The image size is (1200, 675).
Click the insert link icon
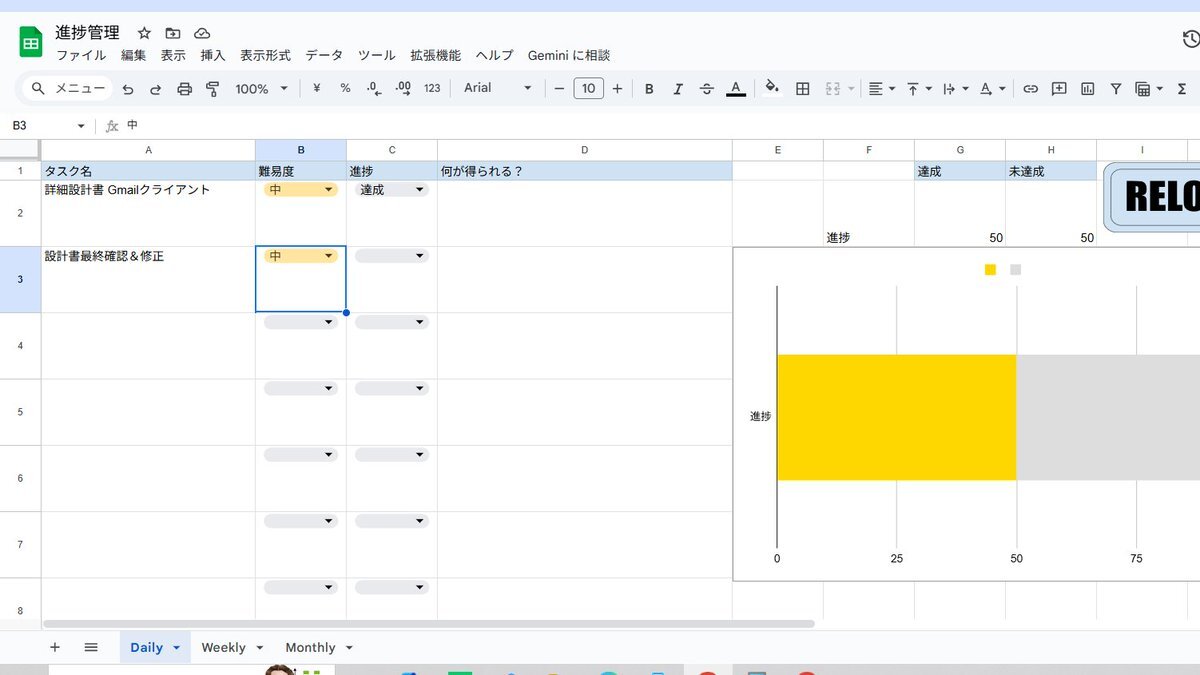pyautogui.click(x=1030, y=89)
